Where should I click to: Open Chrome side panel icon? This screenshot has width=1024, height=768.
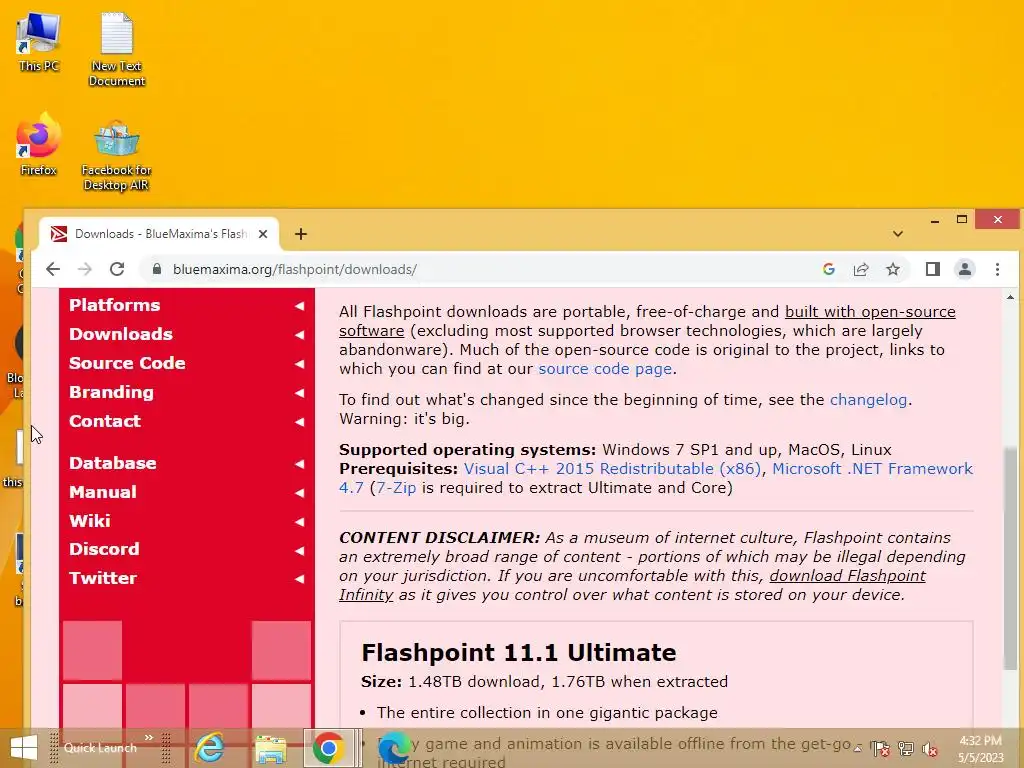933,269
